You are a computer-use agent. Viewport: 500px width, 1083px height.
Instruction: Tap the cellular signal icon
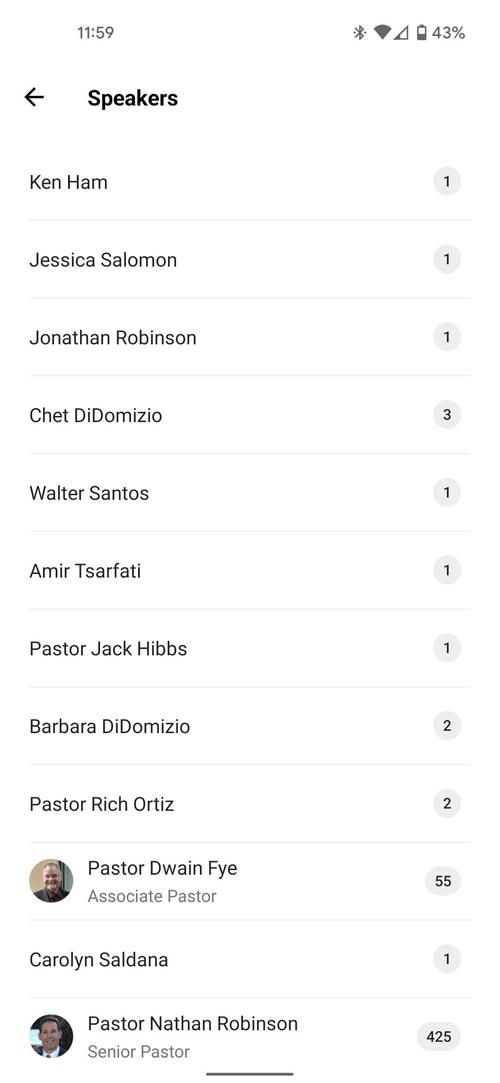pyautogui.click(x=401, y=32)
